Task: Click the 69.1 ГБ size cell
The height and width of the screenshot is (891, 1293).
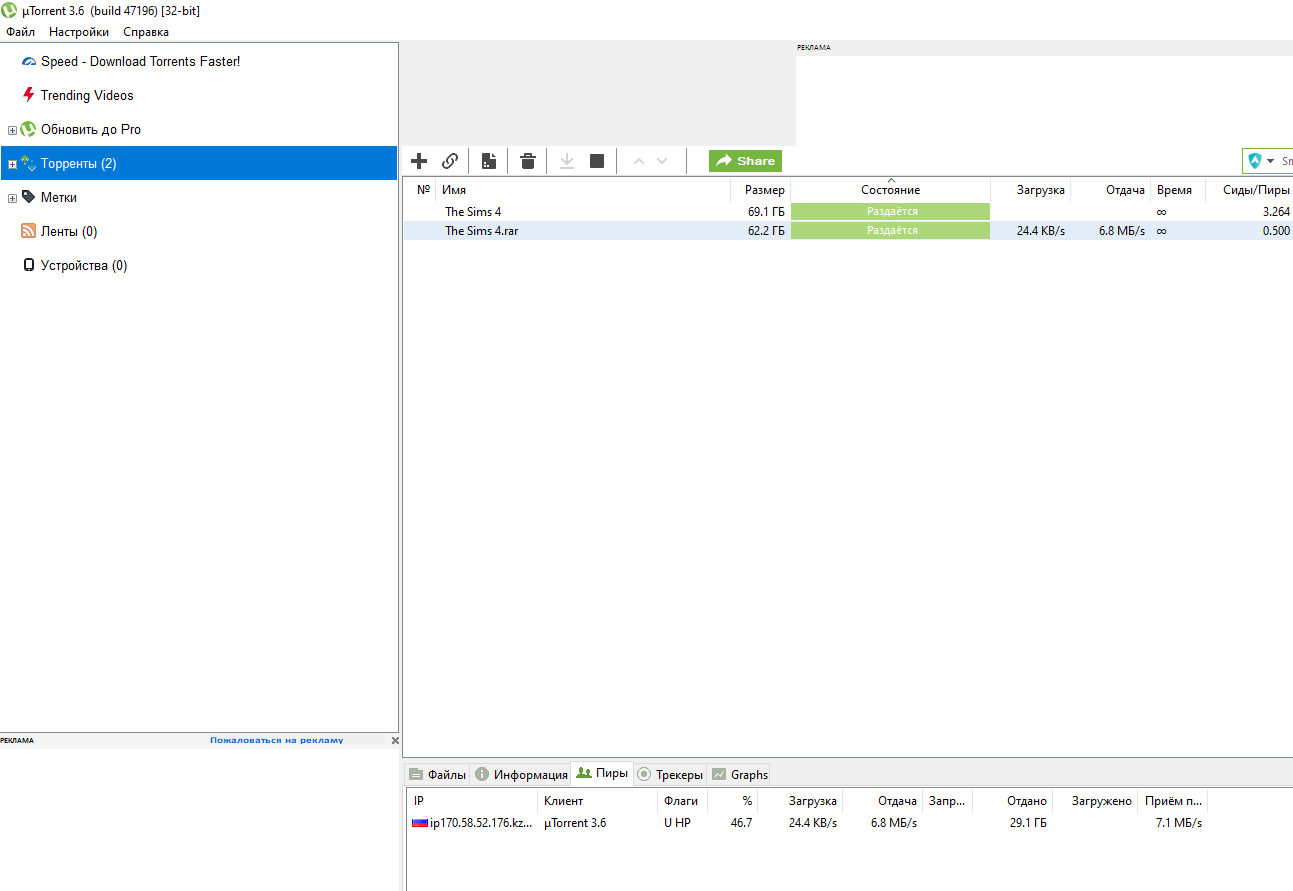Action: [766, 212]
